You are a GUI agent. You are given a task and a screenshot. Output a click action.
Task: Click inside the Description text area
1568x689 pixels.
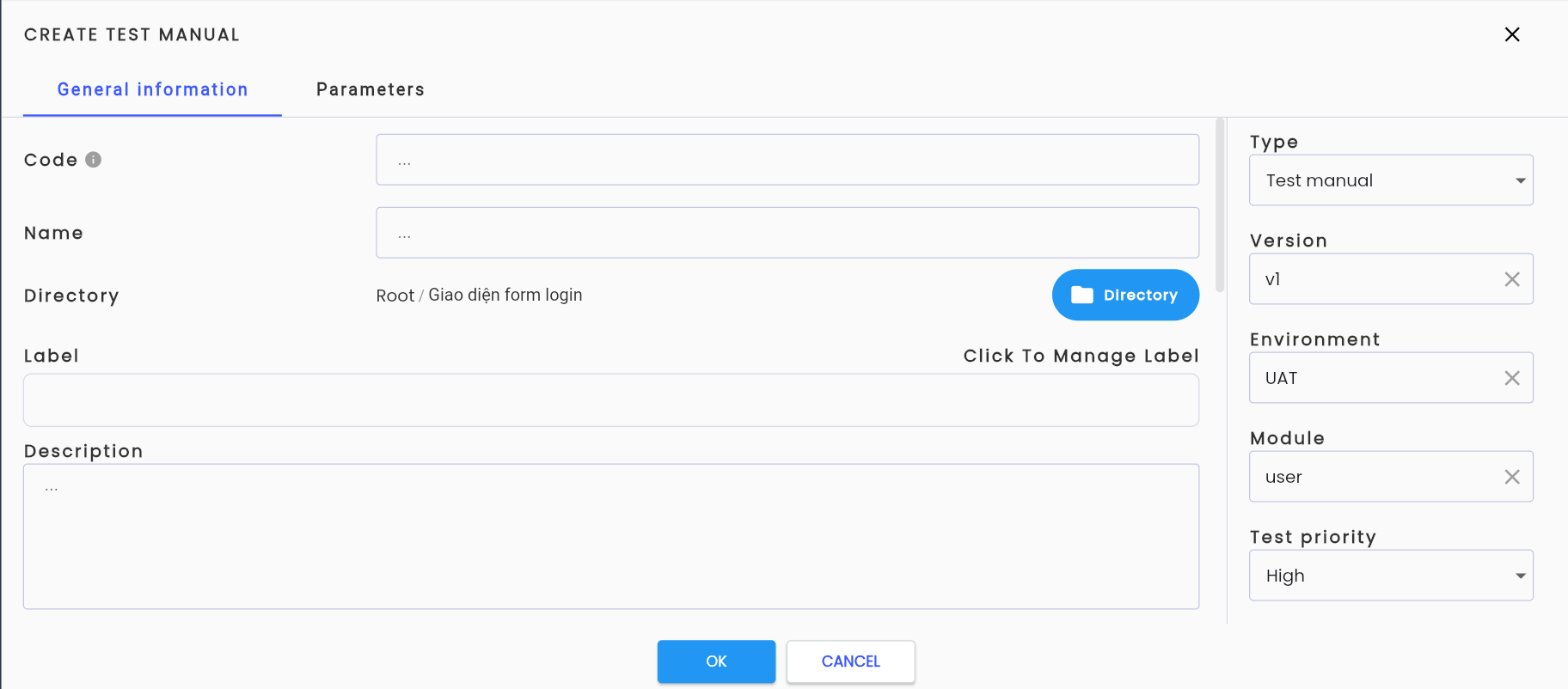(x=611, y=537)
